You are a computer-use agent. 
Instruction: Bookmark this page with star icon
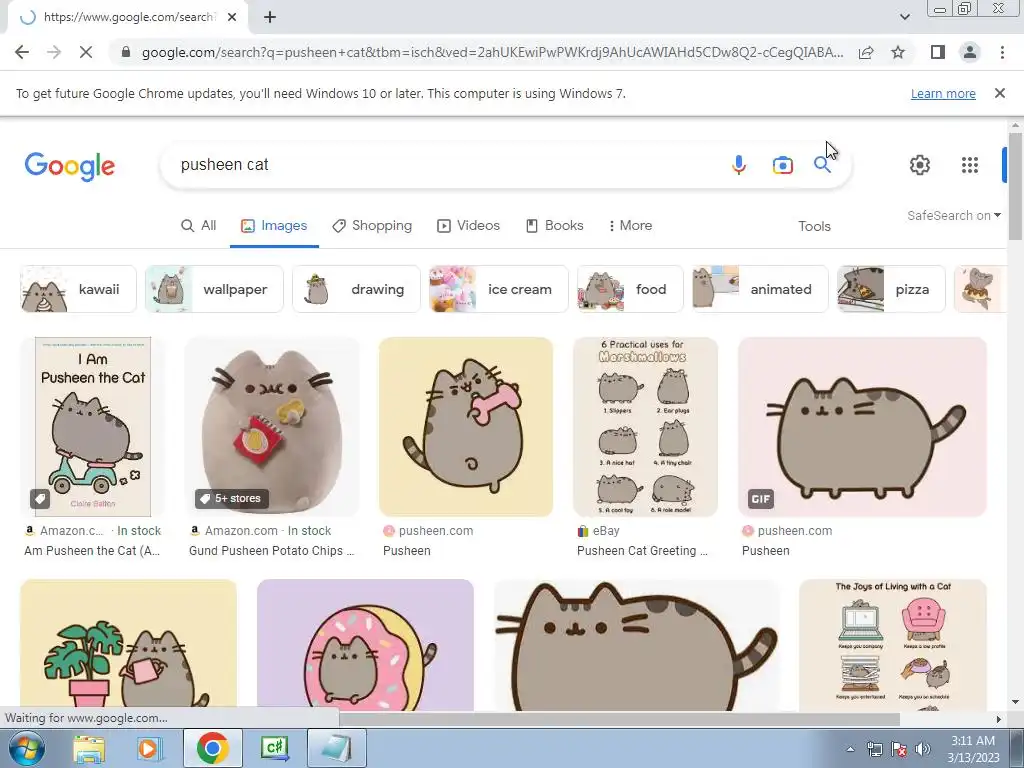click(898, 52)
